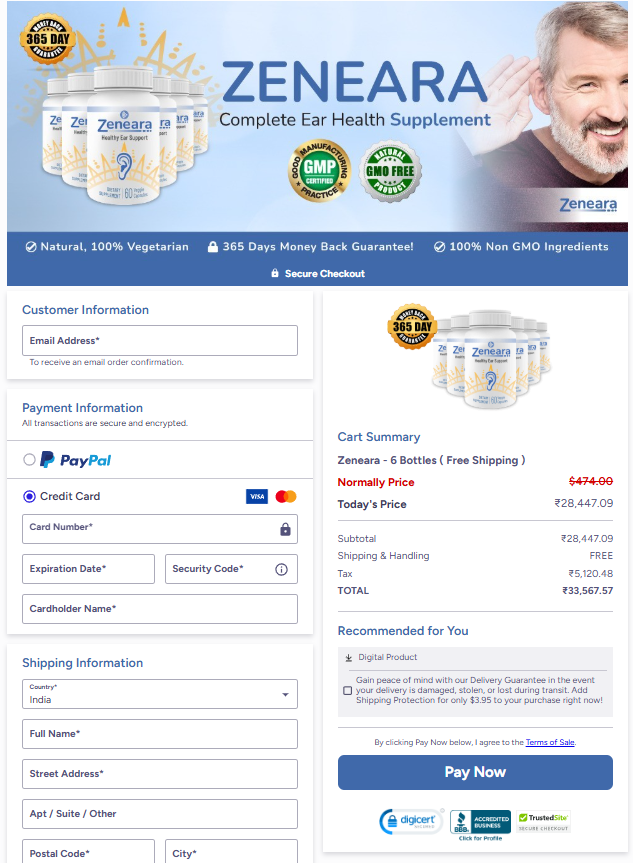Click the Security Code info icon
The height and width of the screenshot is (863, 633).
click(x=281, y=569)
